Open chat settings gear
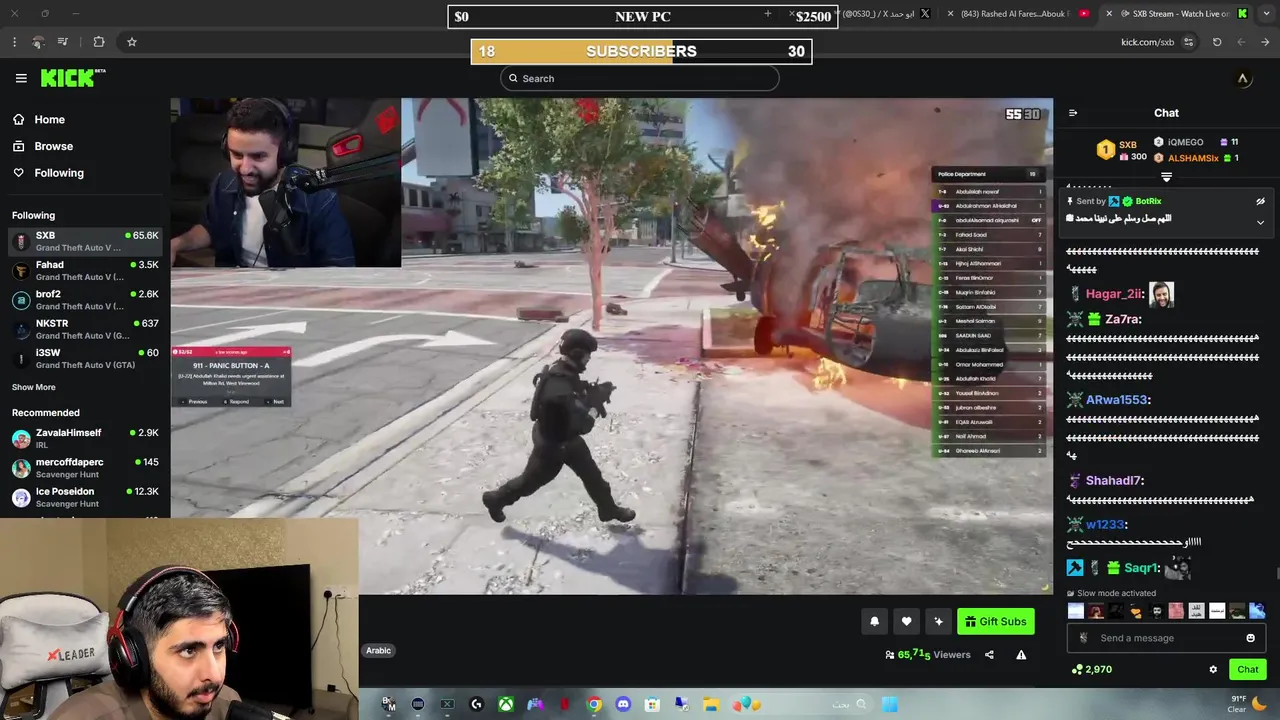1280x720 pixels. (1213, 669)
